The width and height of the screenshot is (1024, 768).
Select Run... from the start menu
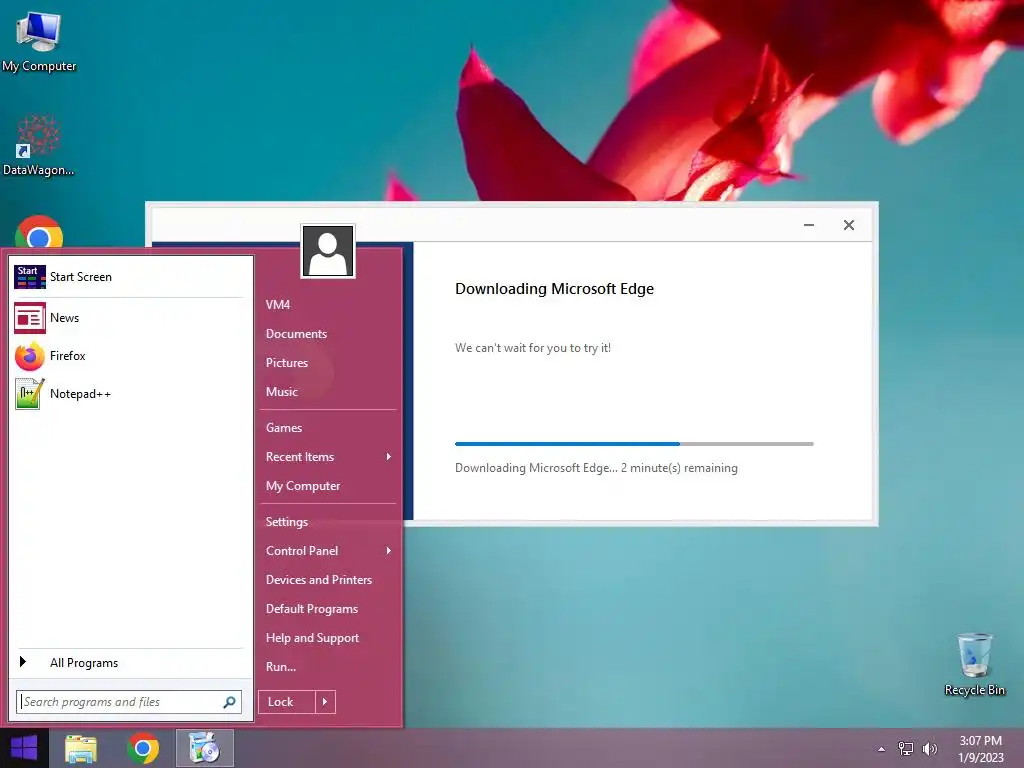pyautogui.click(x=281, y=667)
